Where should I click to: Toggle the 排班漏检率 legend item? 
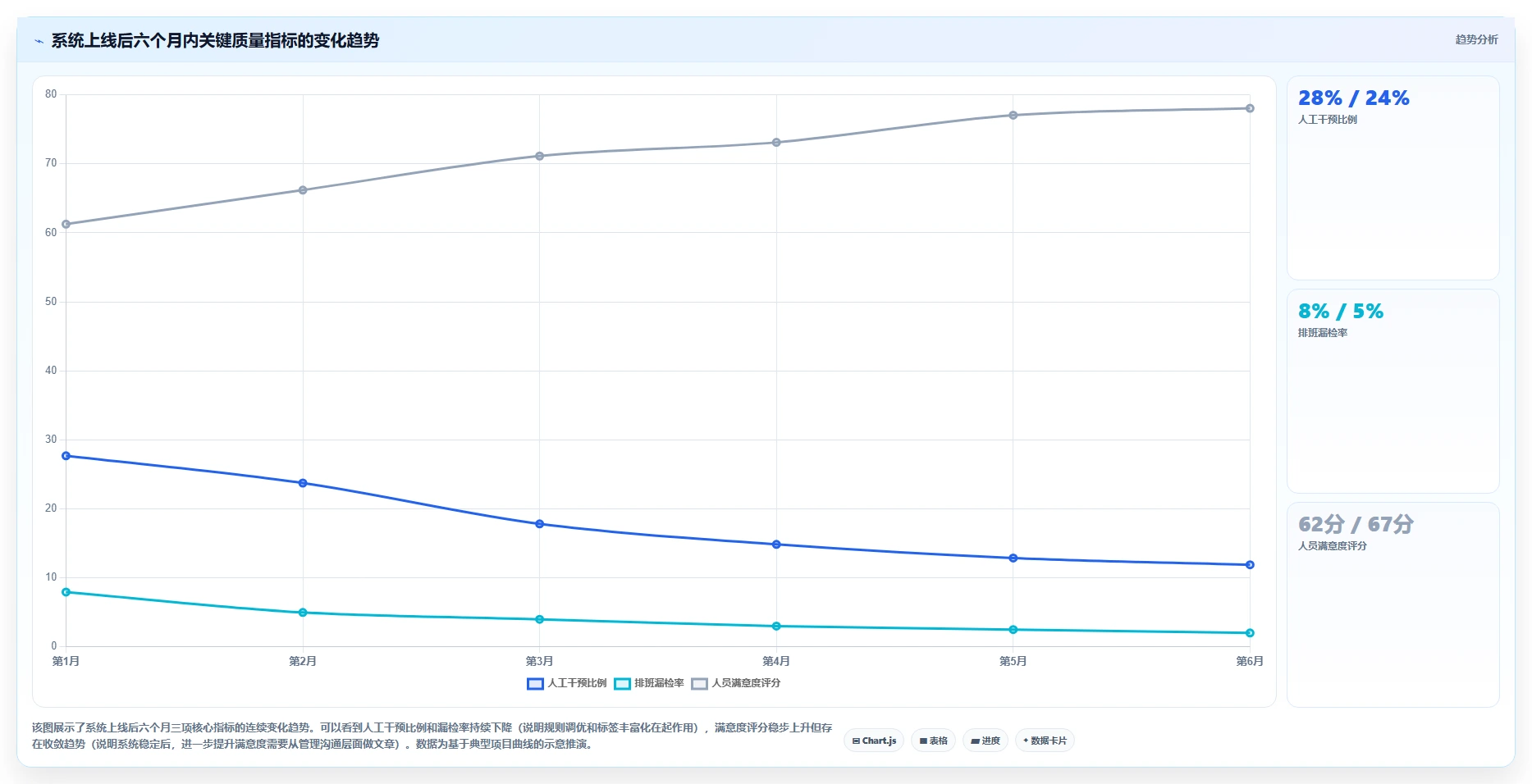click(x=649, y=683)
